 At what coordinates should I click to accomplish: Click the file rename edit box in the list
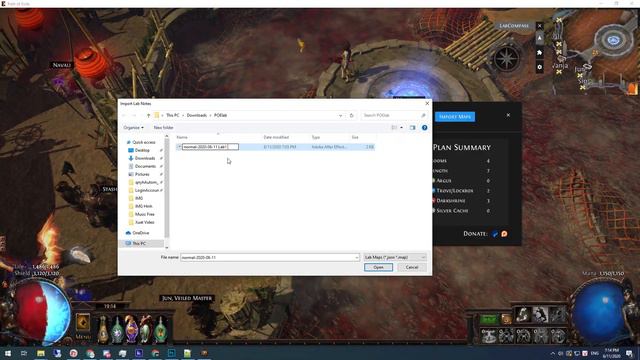[210, 147]
